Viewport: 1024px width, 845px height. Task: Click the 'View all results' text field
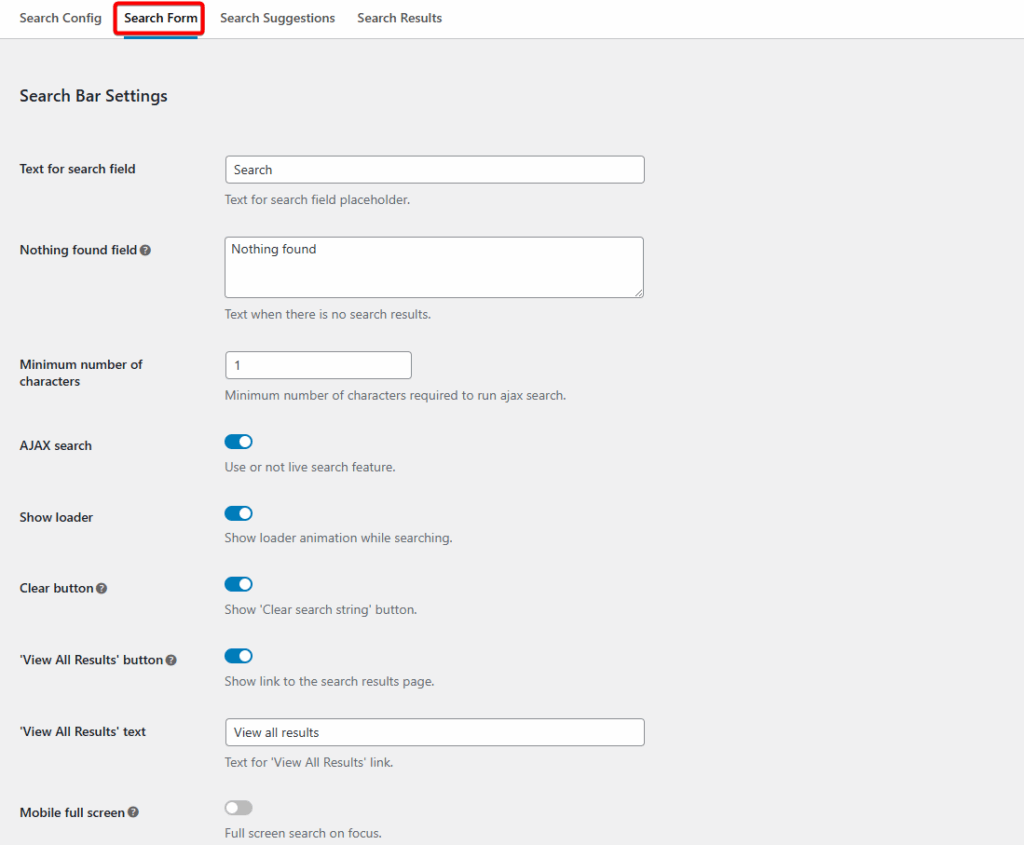(434, 732)
